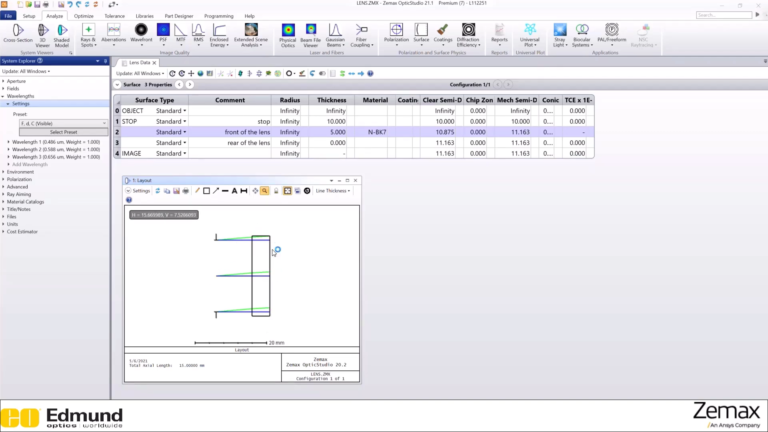Screen dimensions: 768x432
Task: Open the RMS analysis
Action: tap(198, 35)
